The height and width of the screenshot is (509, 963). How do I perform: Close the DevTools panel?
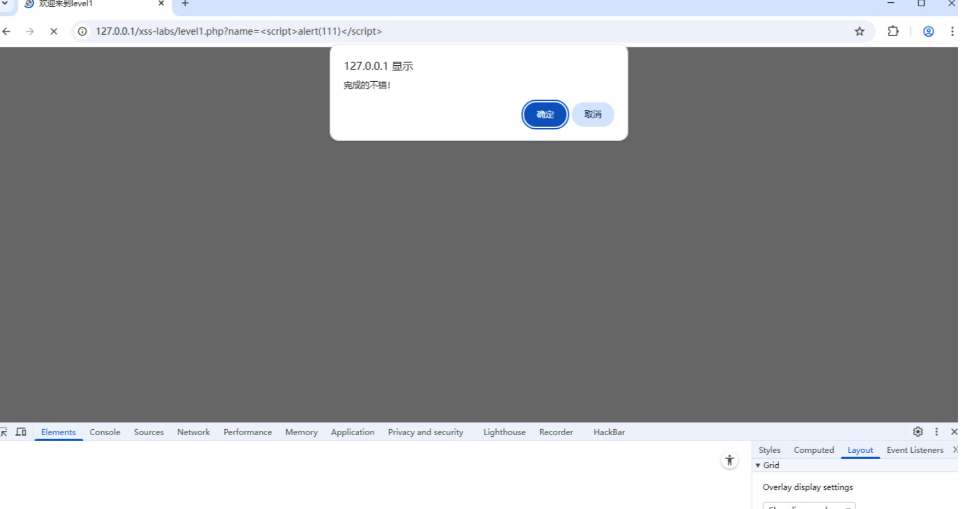point(954,432)
